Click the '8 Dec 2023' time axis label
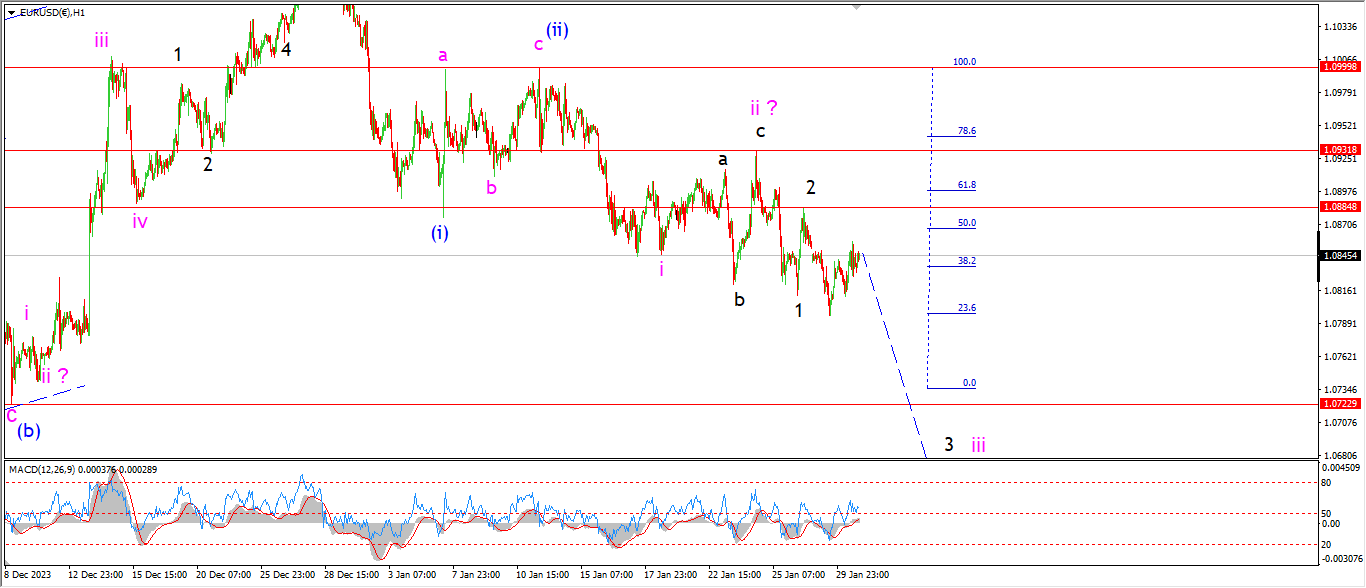The image size is (1366, 588). tap(28, 575)
